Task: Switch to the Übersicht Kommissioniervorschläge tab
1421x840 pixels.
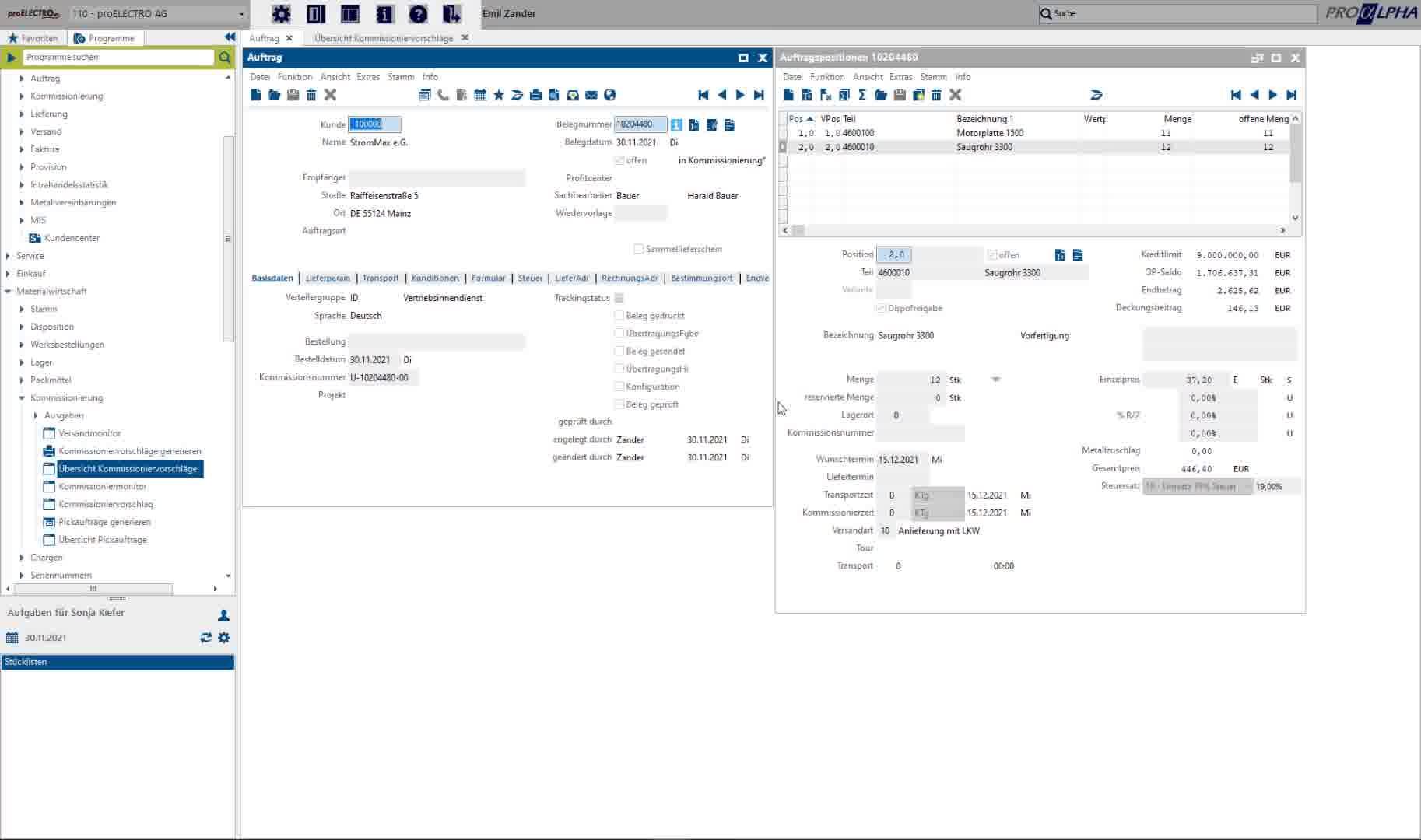Action: 384,38
